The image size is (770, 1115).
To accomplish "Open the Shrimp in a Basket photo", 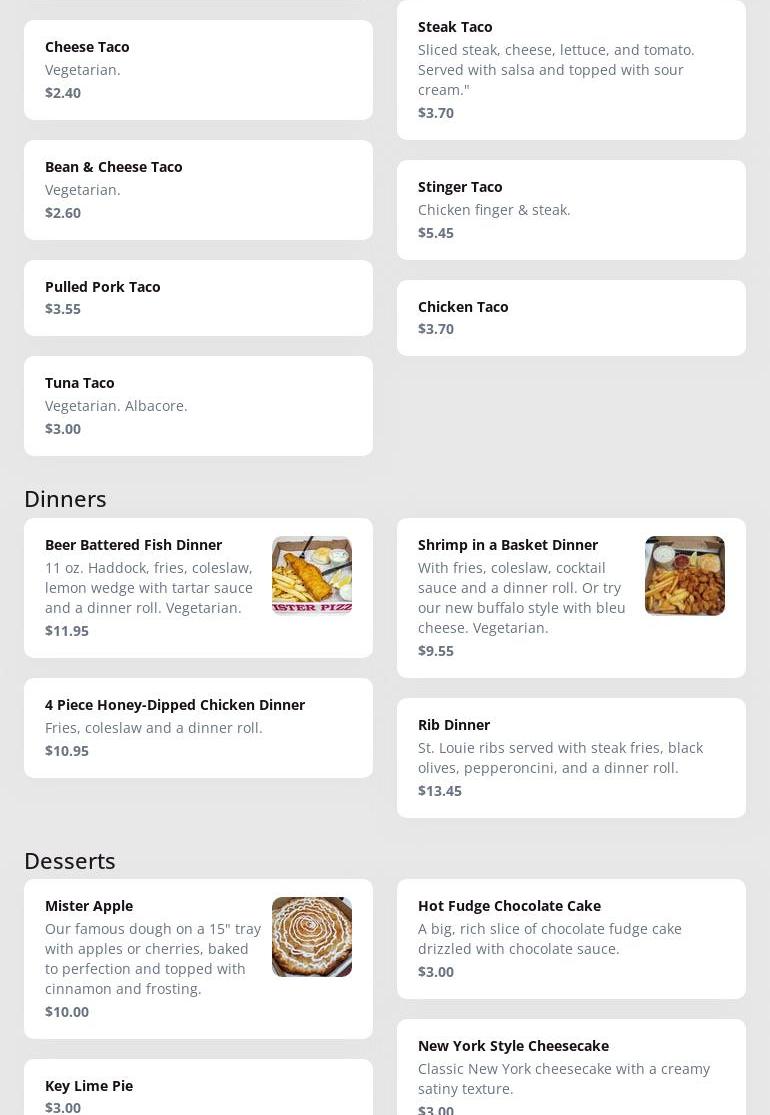I will [684, 575].
